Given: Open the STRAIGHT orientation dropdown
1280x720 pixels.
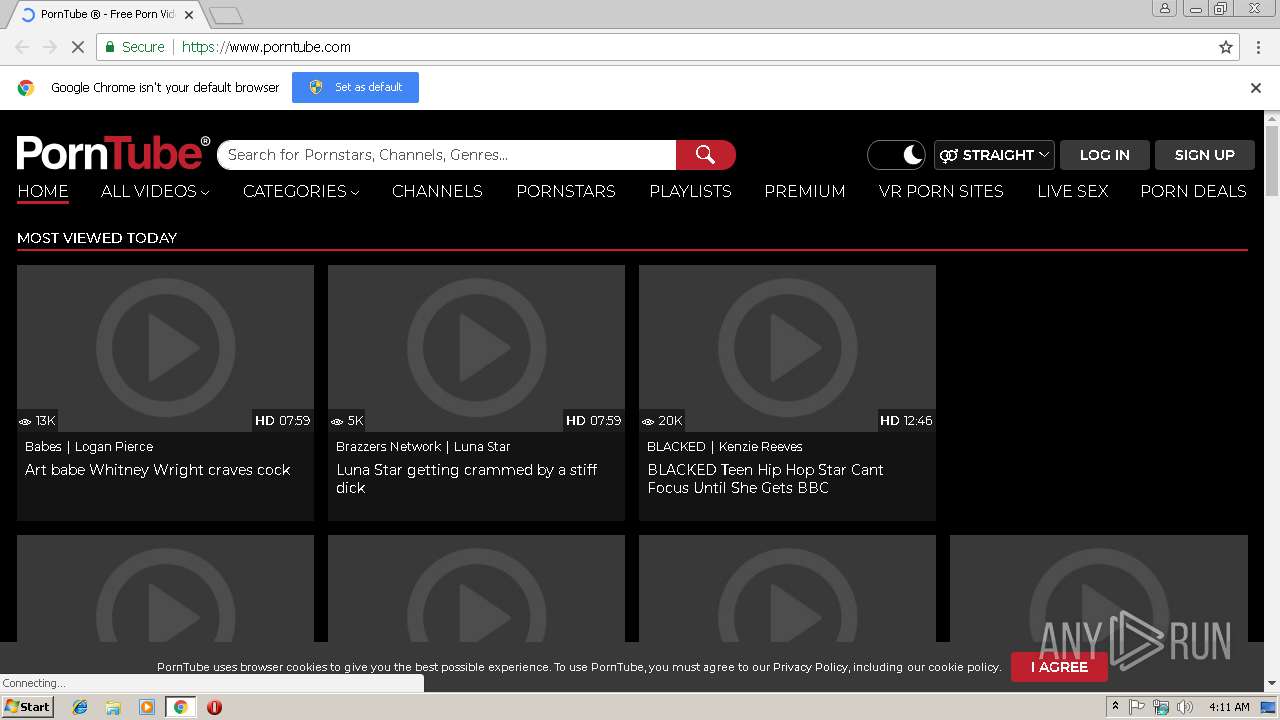Looking at the screenshot, I should 994,155.
